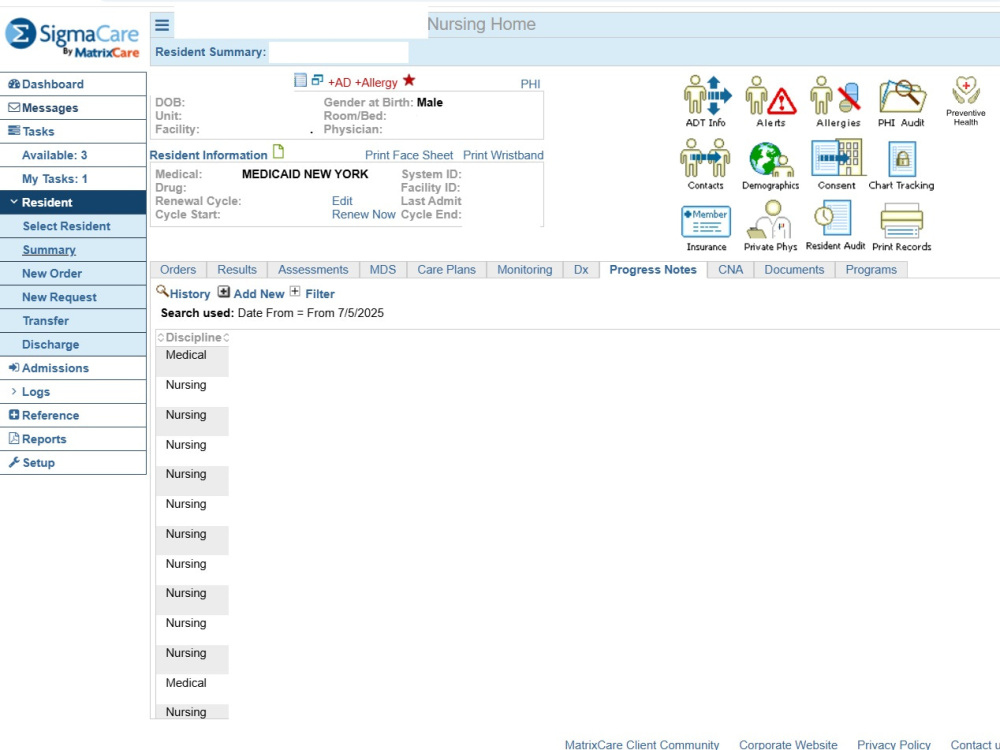Screen dimensions: 1000x750
Task: Click the notes sheet icon beside +AD
Action: click(300, 80)
